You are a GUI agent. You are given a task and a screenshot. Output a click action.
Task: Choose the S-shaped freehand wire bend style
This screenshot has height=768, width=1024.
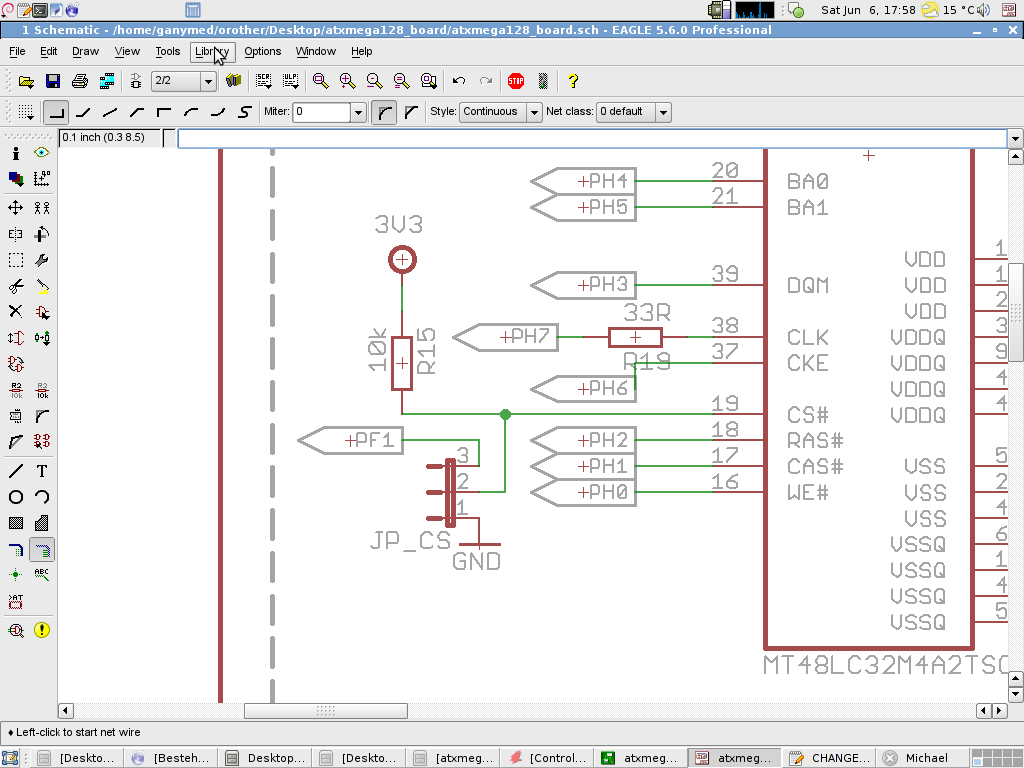click(x=244, y=112)
